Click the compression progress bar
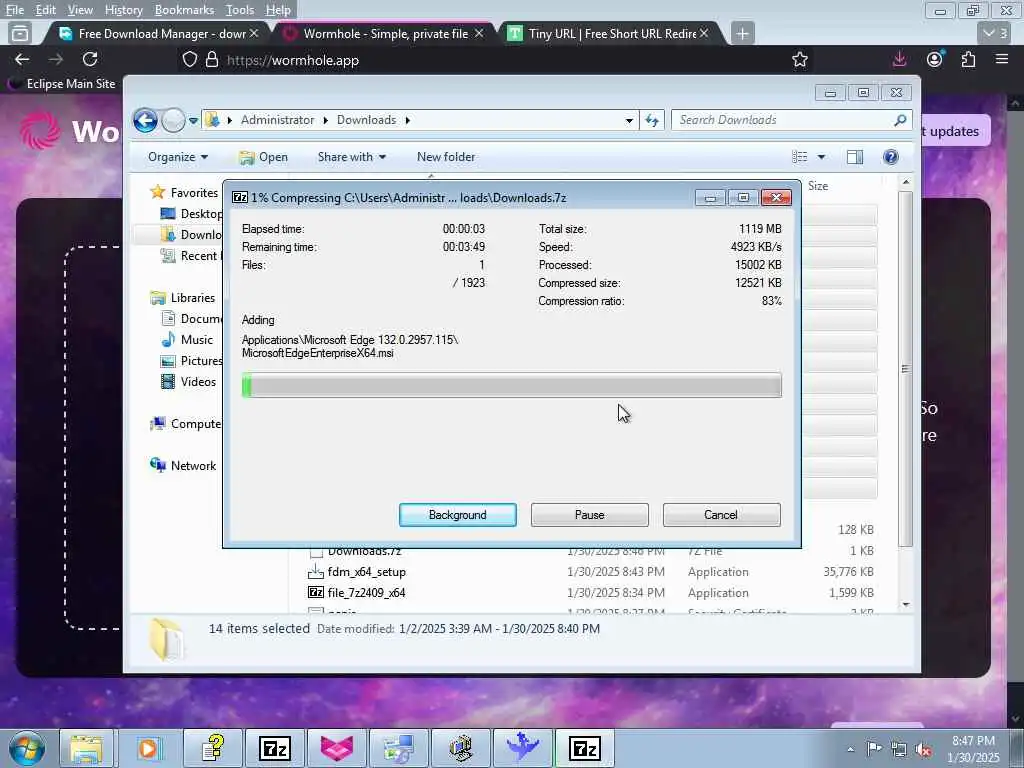The image size is (1024, 768). click(511, 385)
